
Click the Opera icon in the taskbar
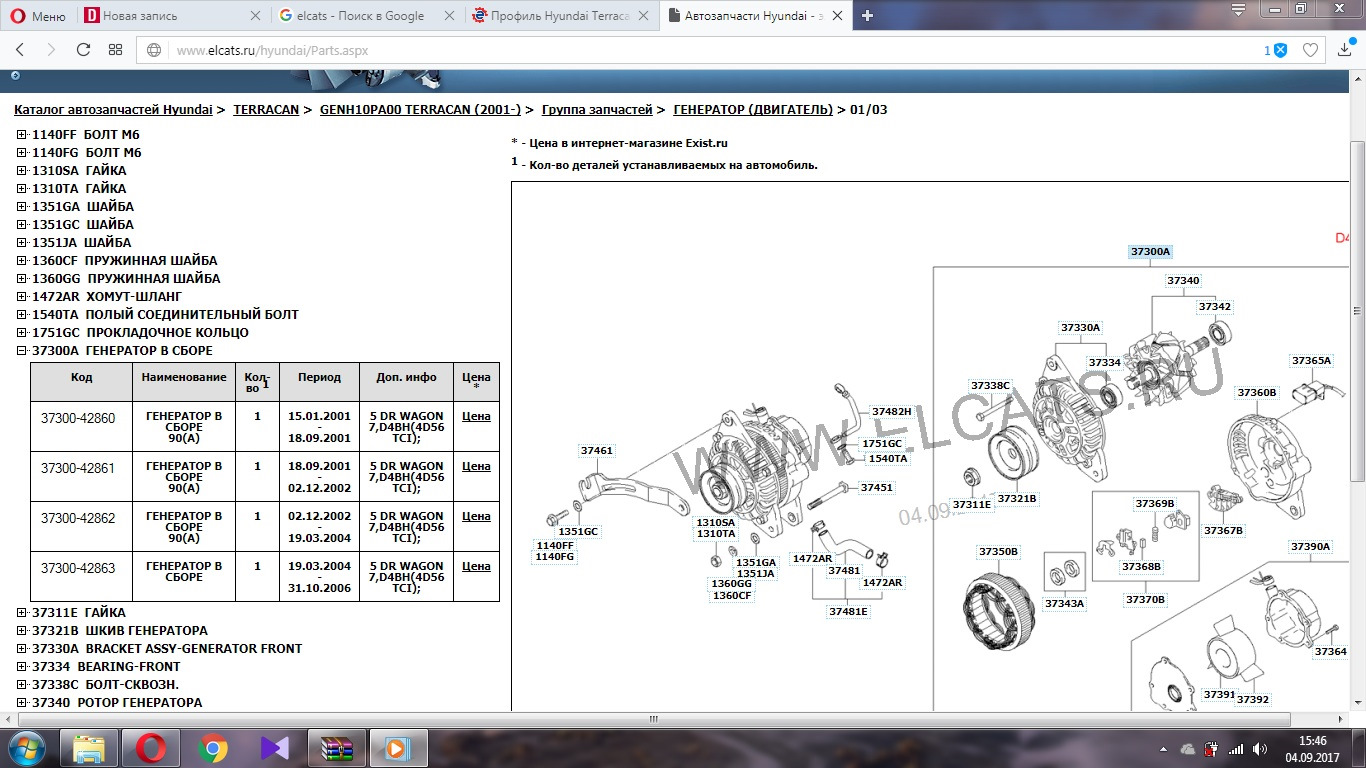click(151, 748)
